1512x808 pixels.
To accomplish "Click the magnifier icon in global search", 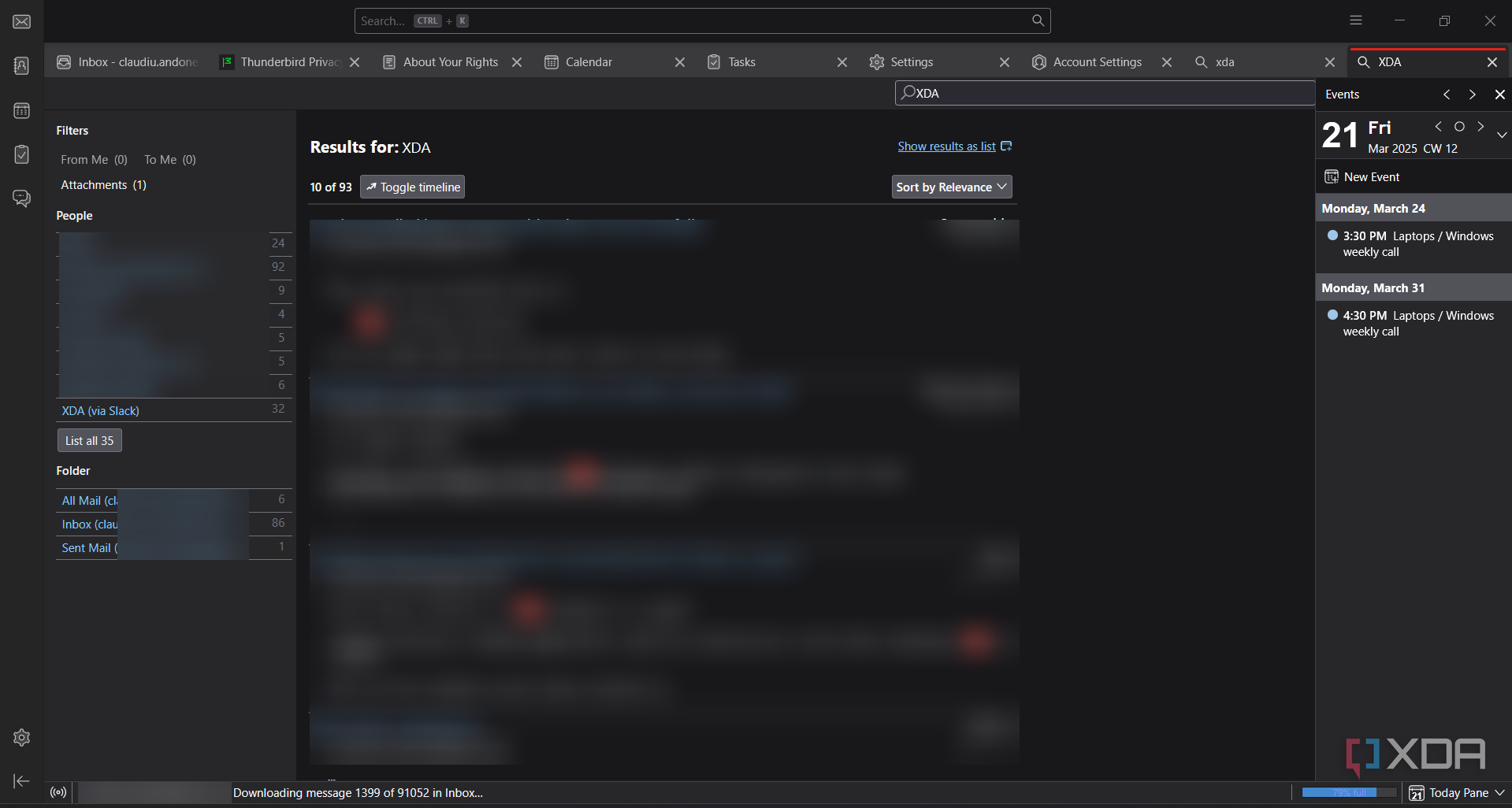I will [x=1038, y=20].
